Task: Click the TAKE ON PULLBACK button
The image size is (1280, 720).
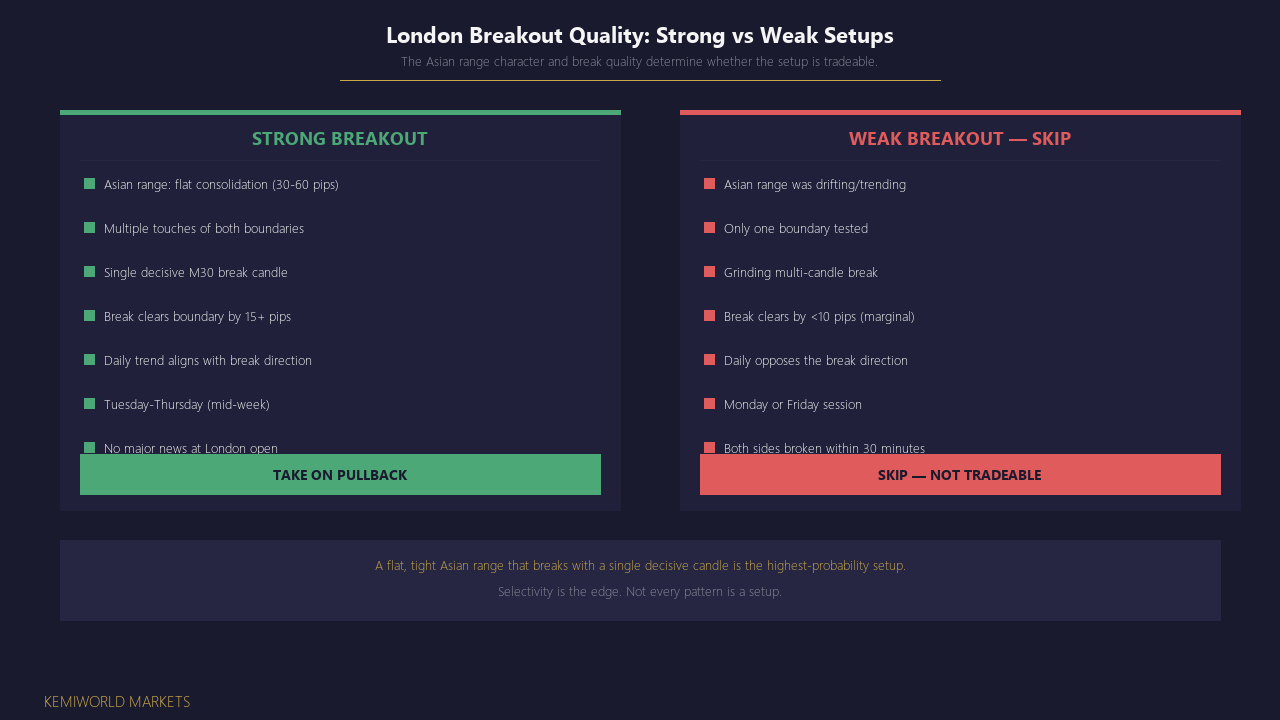Action: click(340, 474)
